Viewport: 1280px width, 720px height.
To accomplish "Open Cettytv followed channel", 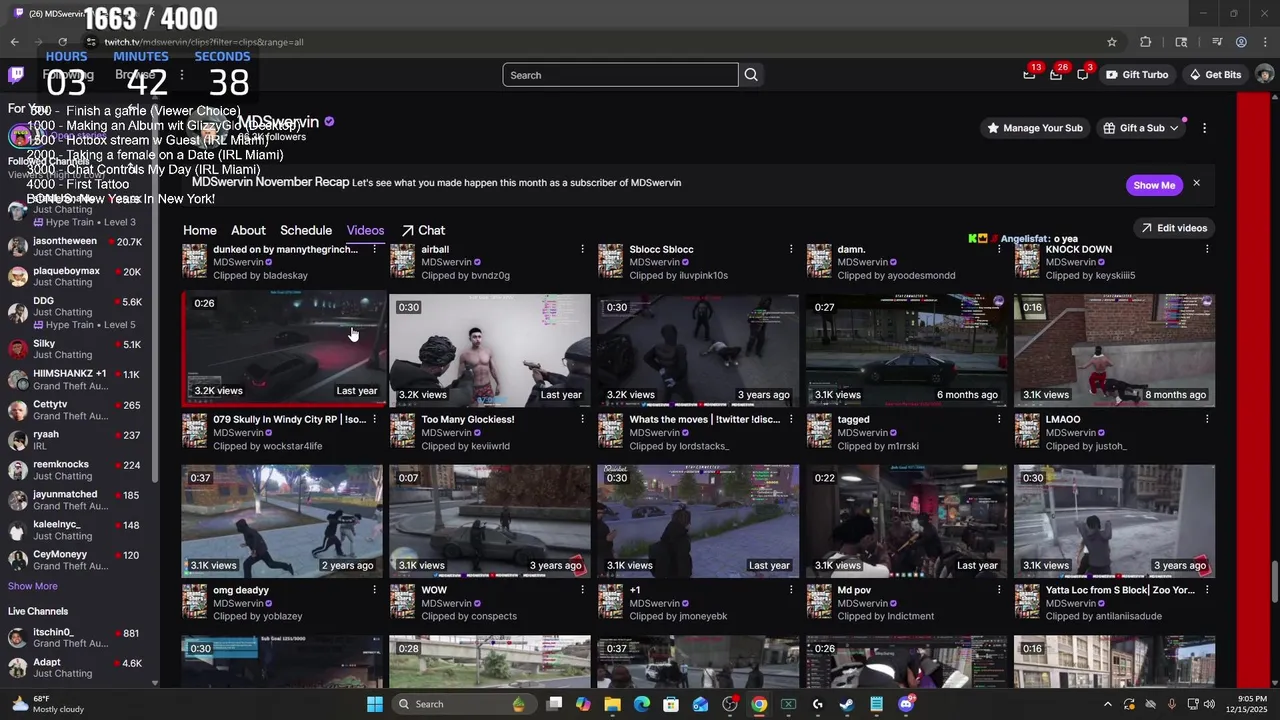I will [78, 410].
